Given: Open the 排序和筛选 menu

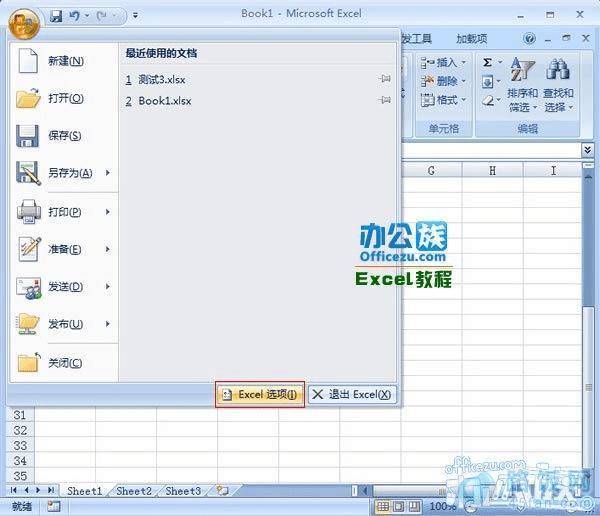Looking at the screenshot, I should click(523, 85).
